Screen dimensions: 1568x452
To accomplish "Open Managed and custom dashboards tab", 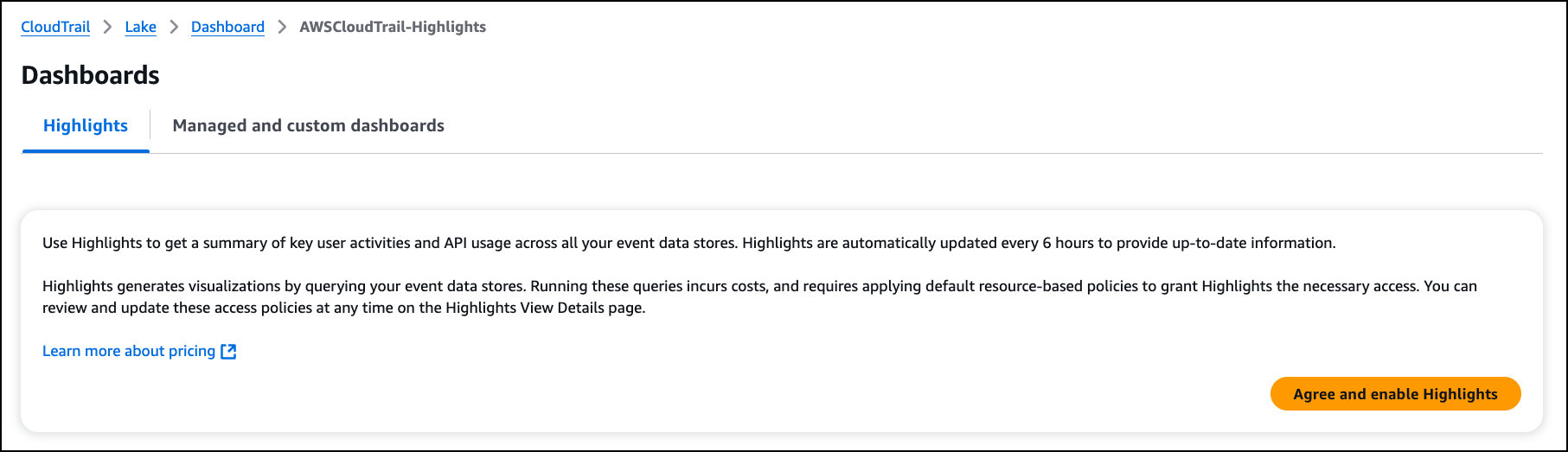I will (308, 125).
